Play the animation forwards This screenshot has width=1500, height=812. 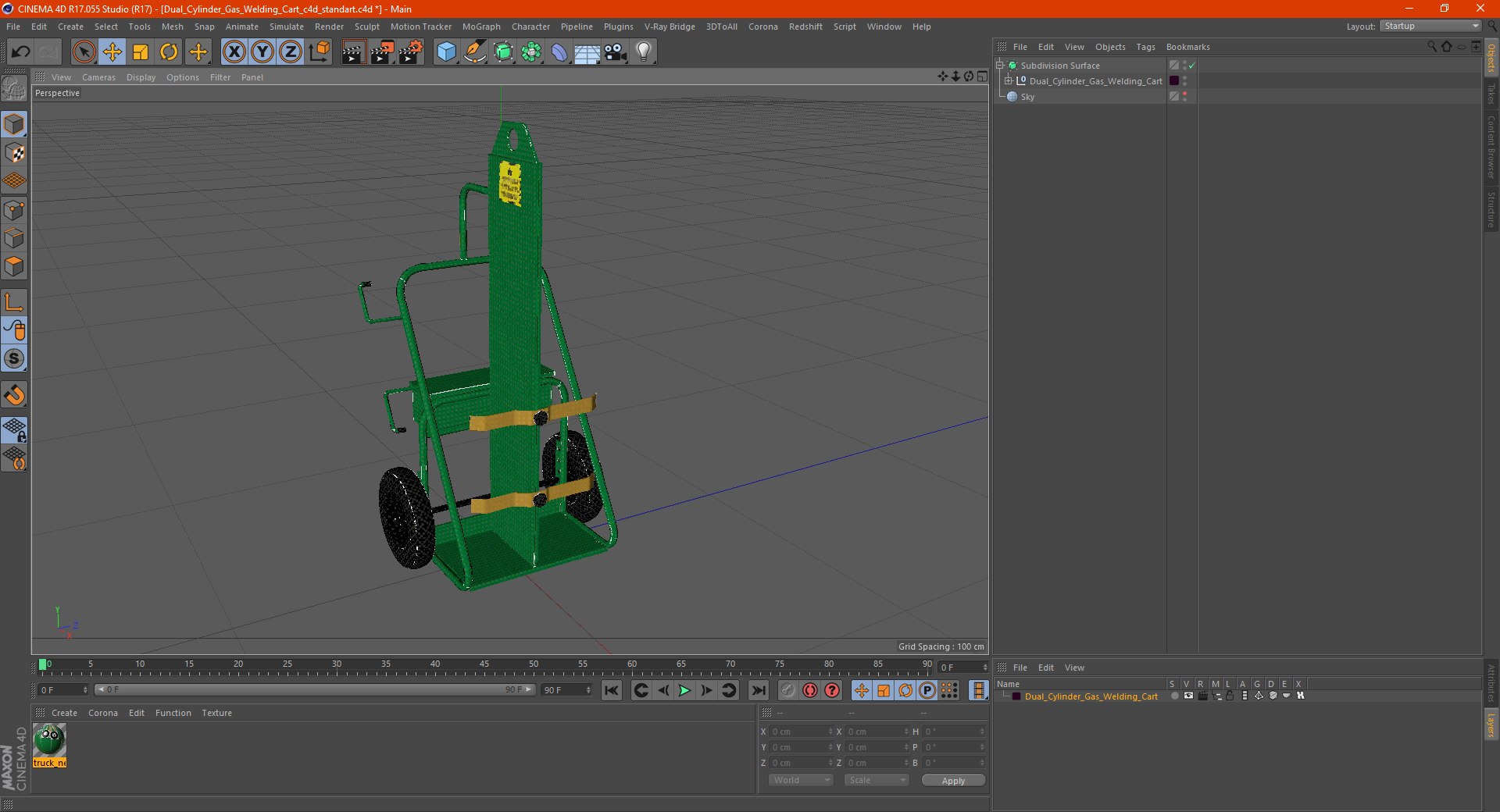click(x=684, y=690)
